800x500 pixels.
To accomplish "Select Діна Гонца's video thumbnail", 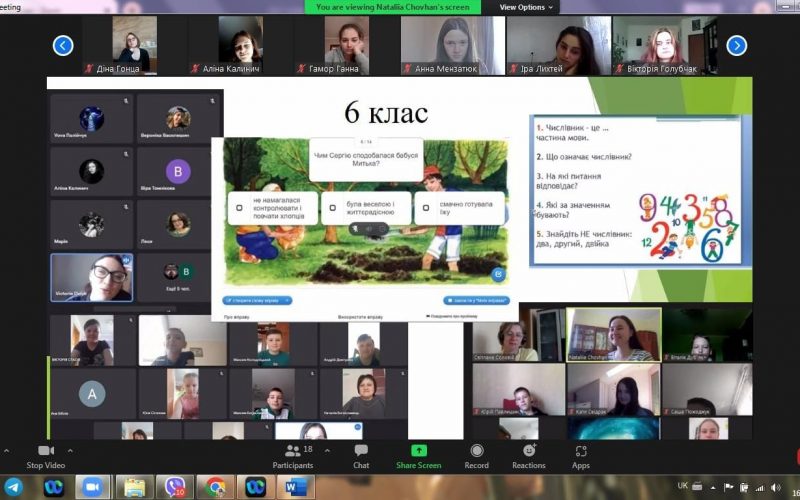I will 134,45.
